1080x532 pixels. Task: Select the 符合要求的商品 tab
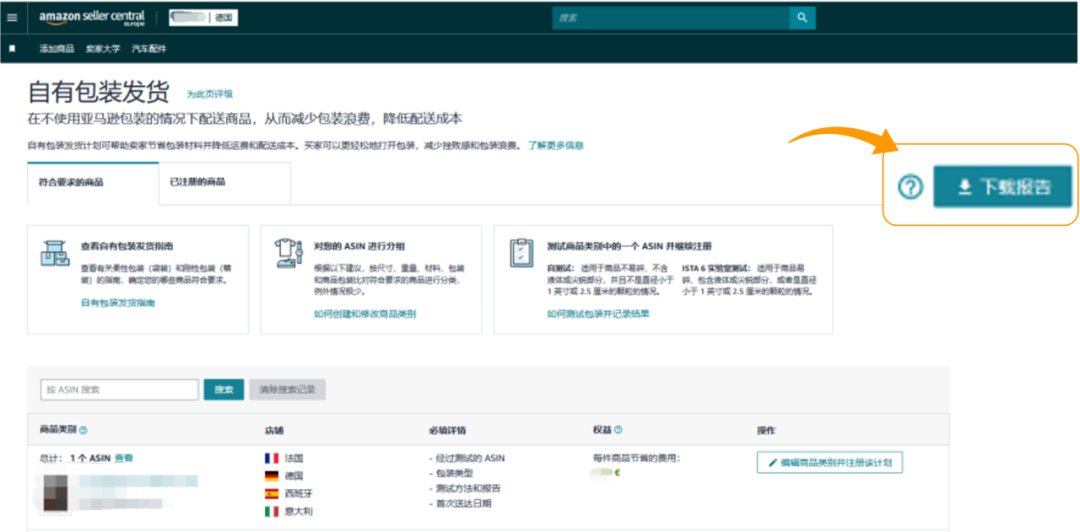[93, 183]
